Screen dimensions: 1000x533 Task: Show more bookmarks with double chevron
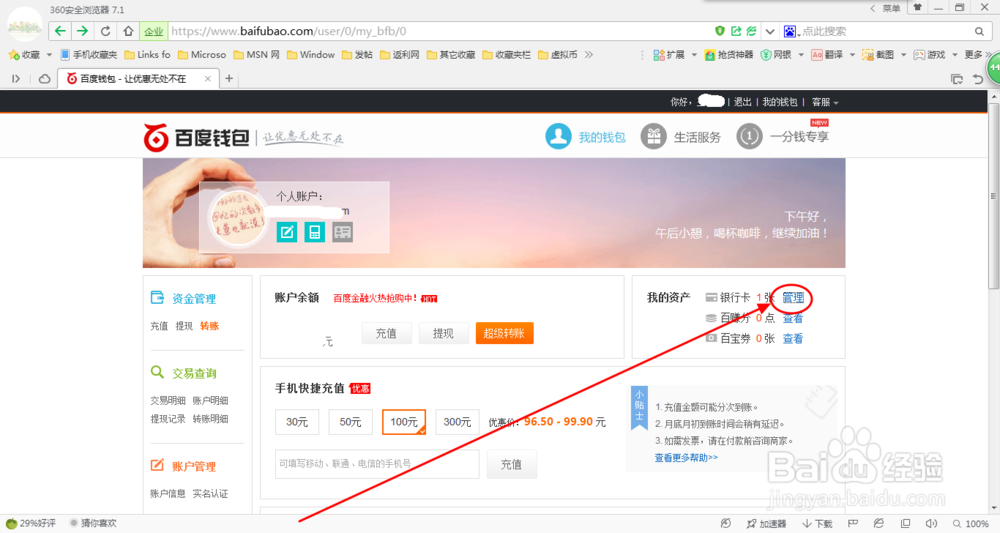pyautogui.click(x=589, y=55)
